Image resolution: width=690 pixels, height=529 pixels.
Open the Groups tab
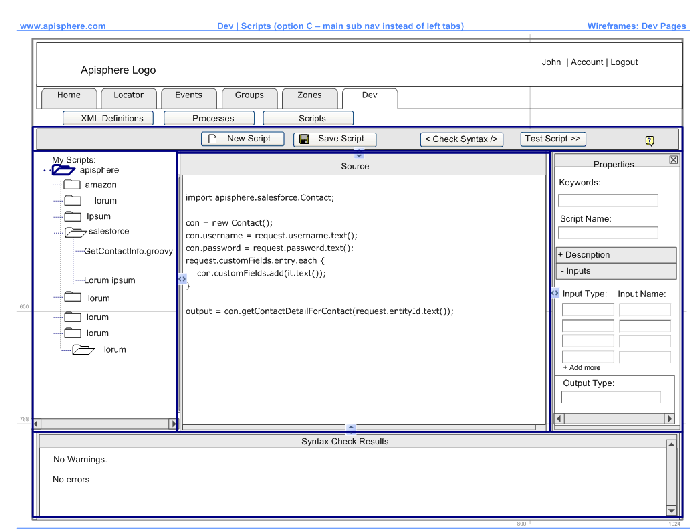pyautogui.click(x=250, y=97)
